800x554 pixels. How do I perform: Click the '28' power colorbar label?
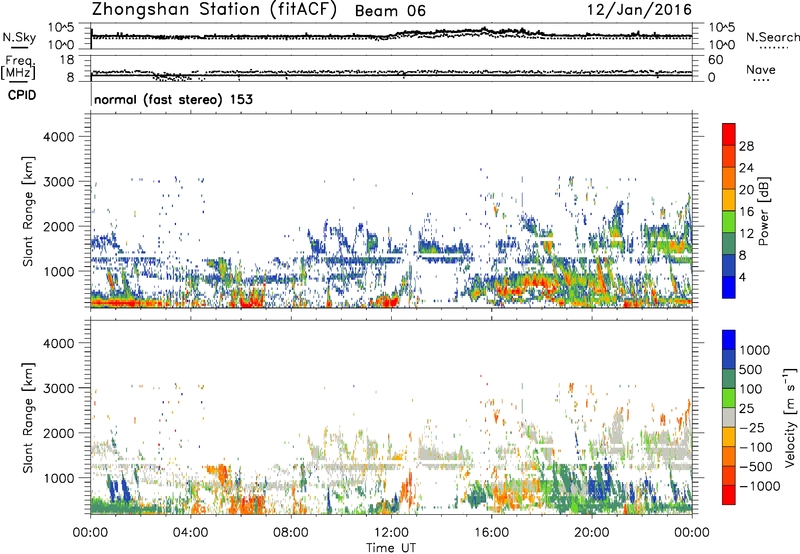coord(746,146)
